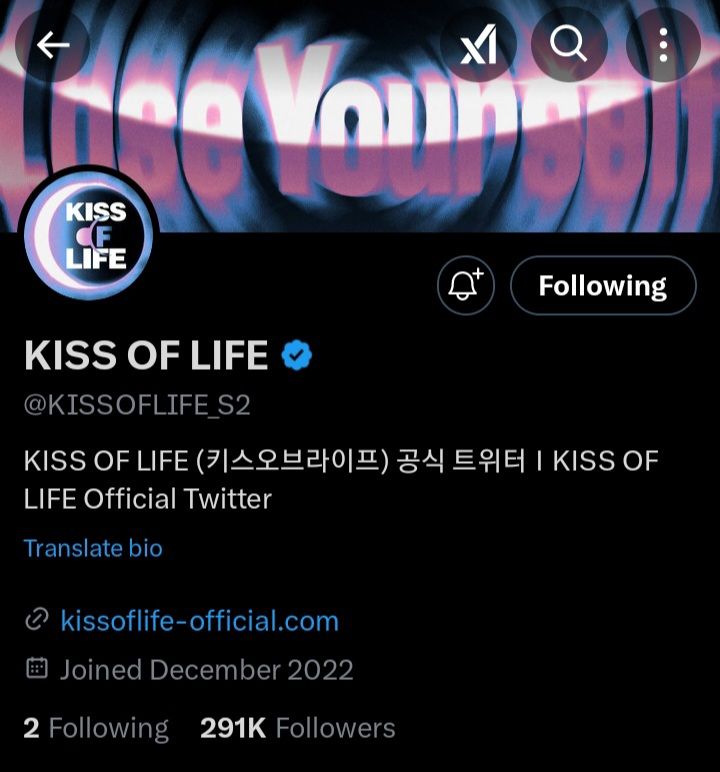The height and width of the screenshot is (772, 720).
Task: Open the profile header banner image
Action: coord(360,116)
